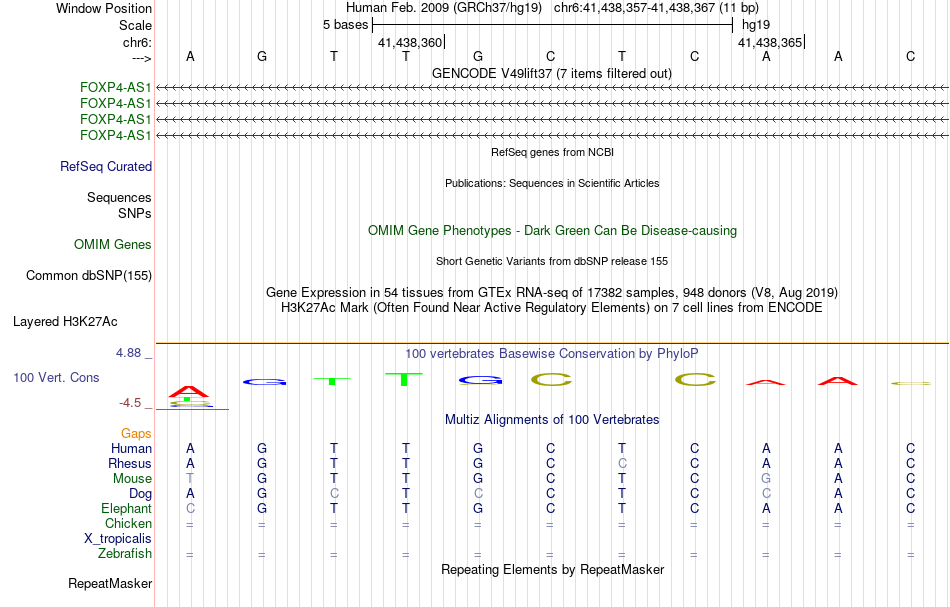
Task: Click the -4.5 PhyloP lower scale value
Action: tap(130, 403)
